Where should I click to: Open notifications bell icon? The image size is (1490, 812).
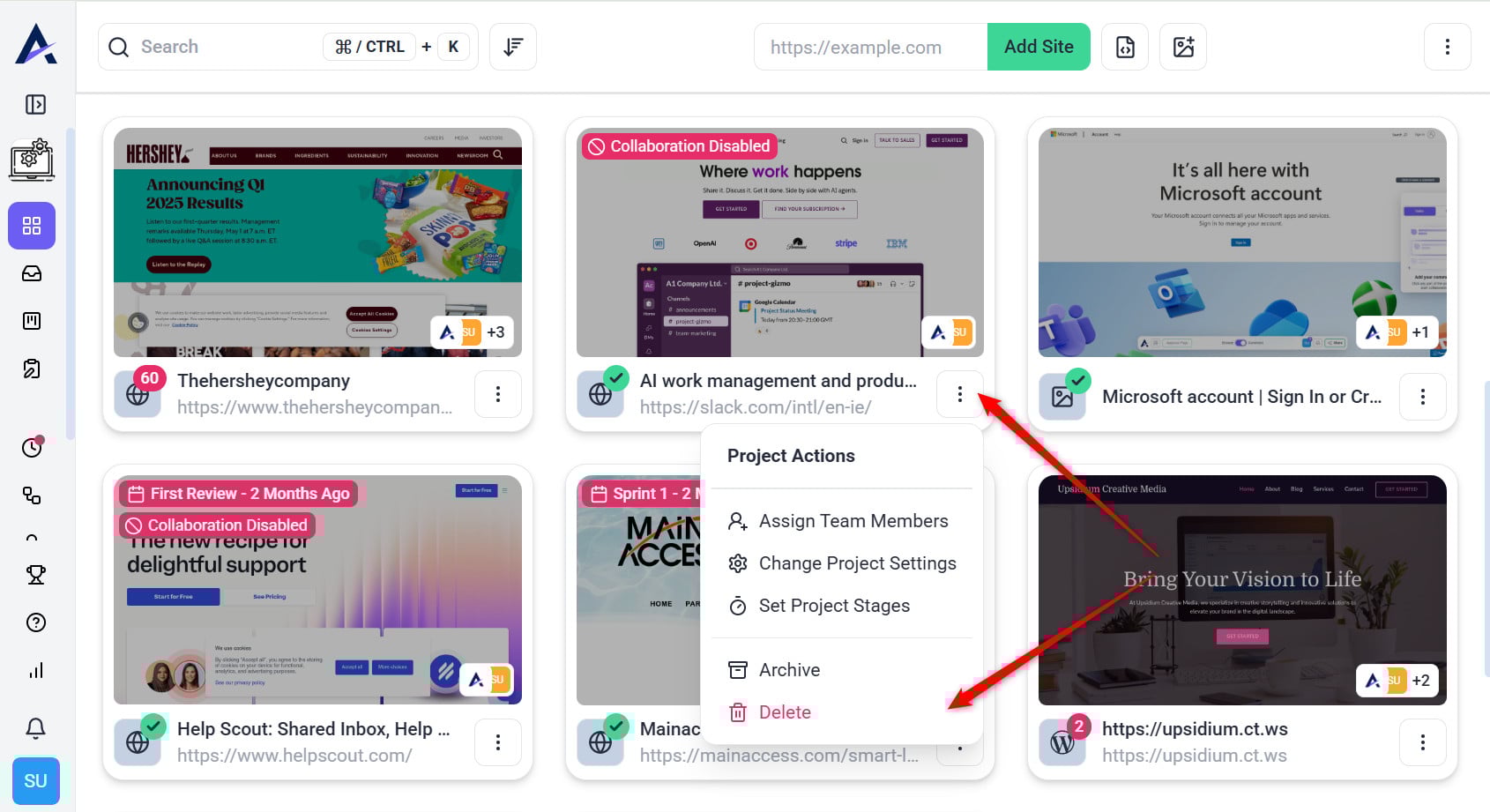pyautogui.click(x=35, y=728)
